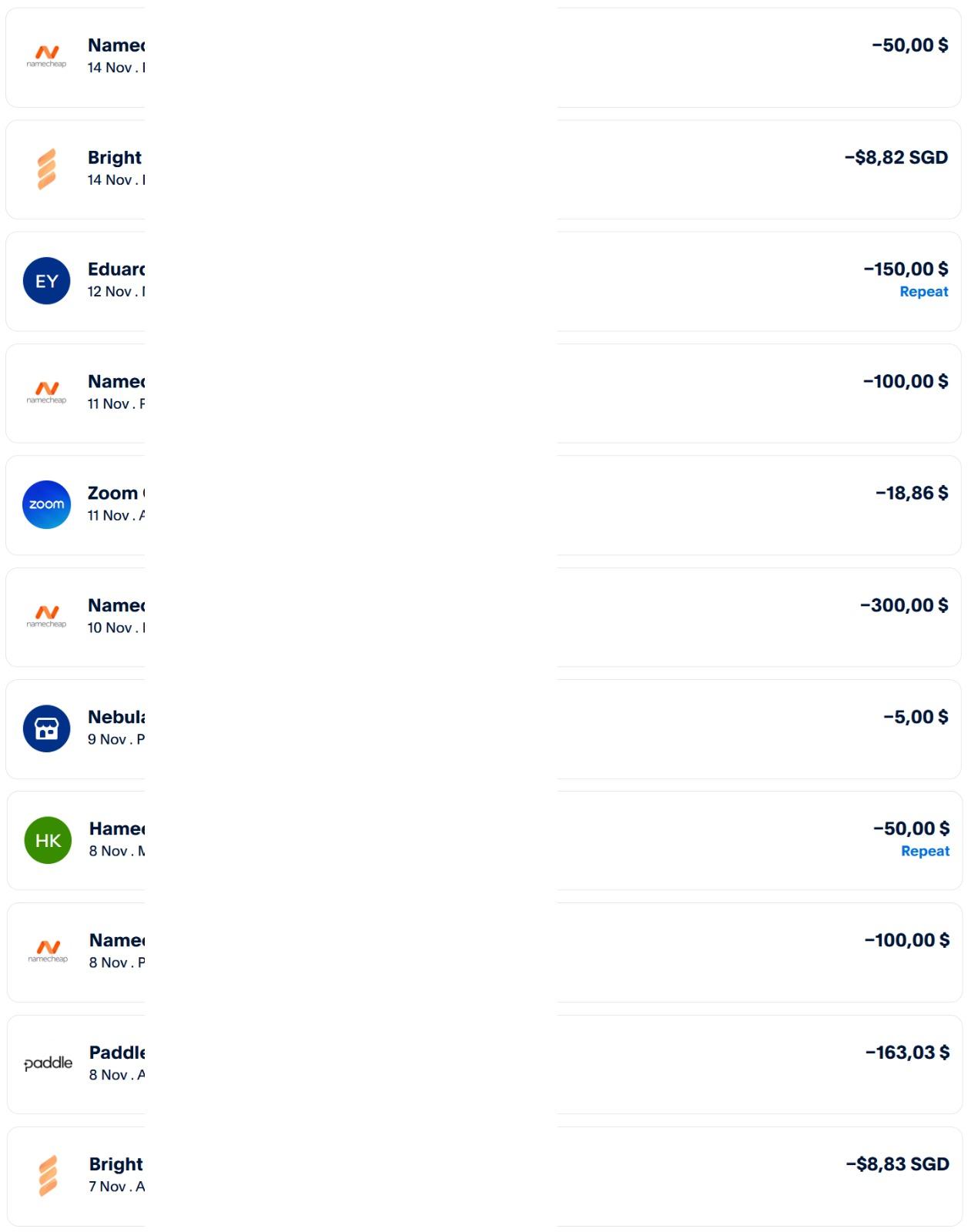
Task: Click the Paddle logo
Action: click(48, 1063)
